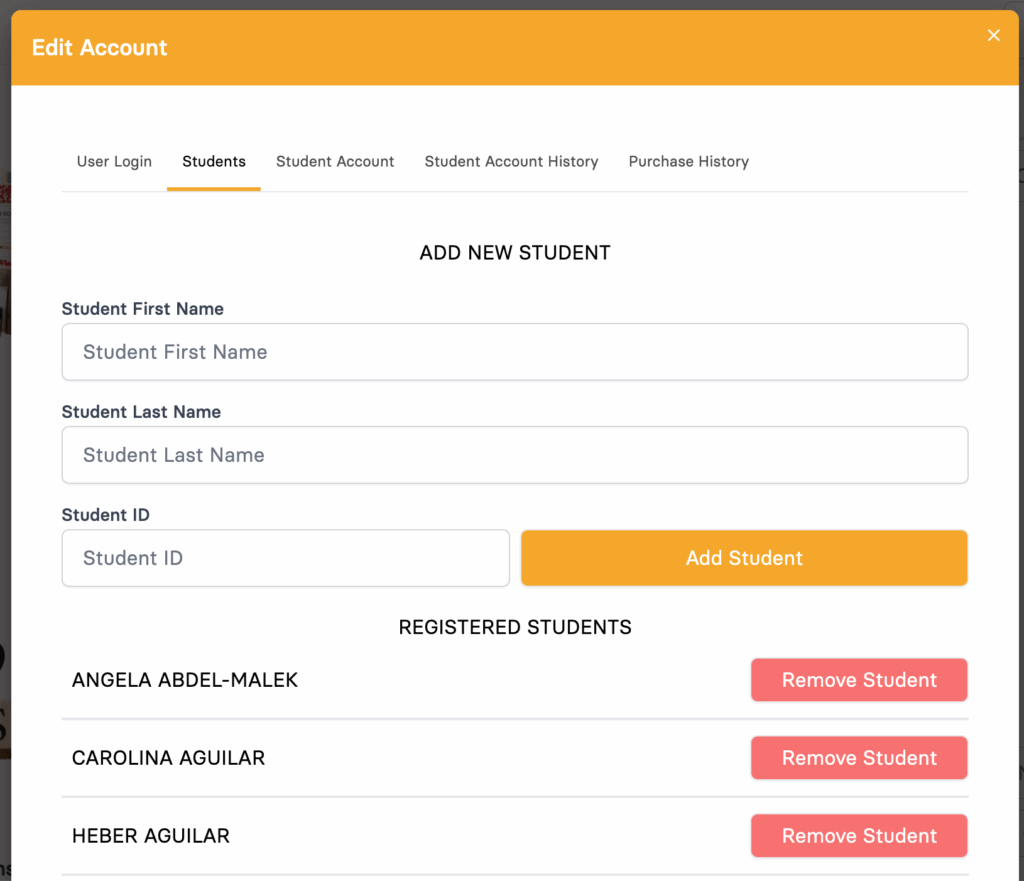Click the Student First Name label
1024x881 pixels.
[x=142, y=309]
